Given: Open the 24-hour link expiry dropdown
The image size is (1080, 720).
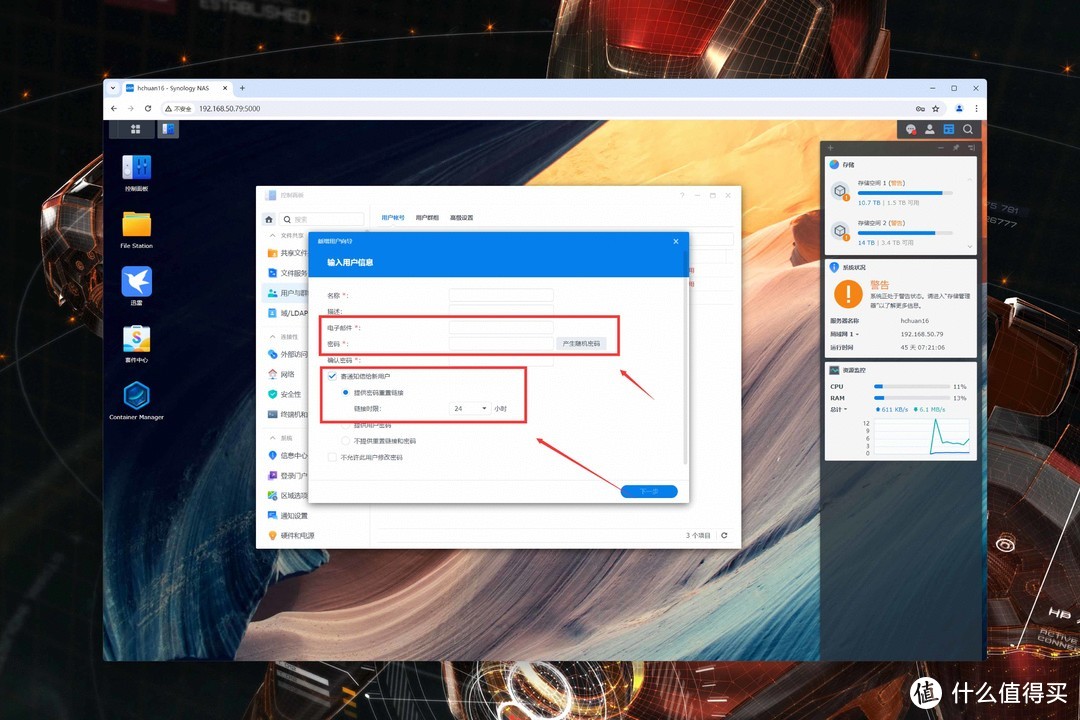Looking at the screenshot, I should pyautogui.click(x=470, y=408).
